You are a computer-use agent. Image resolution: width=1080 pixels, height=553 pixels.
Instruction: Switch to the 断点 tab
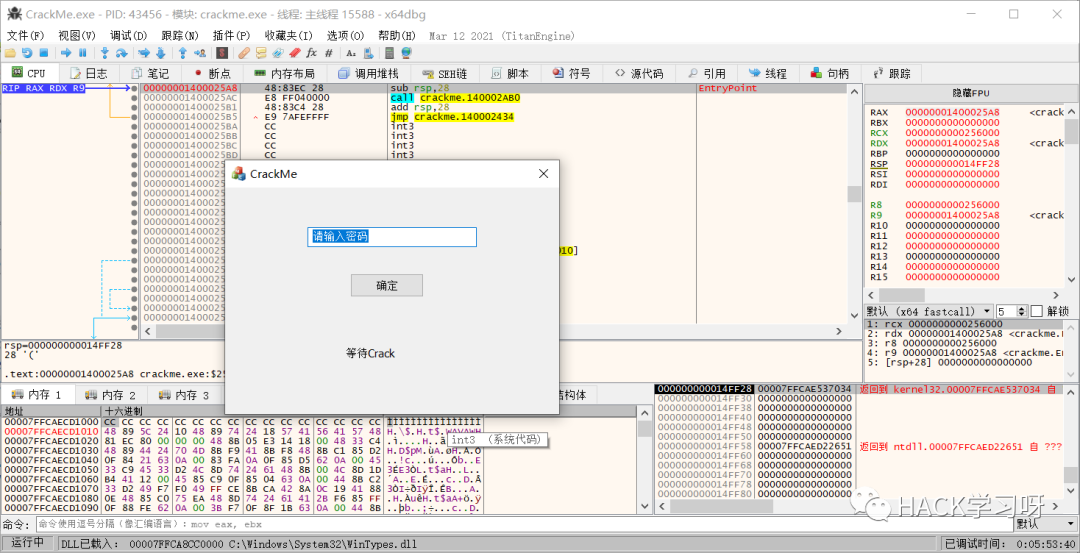pos(212,73)
